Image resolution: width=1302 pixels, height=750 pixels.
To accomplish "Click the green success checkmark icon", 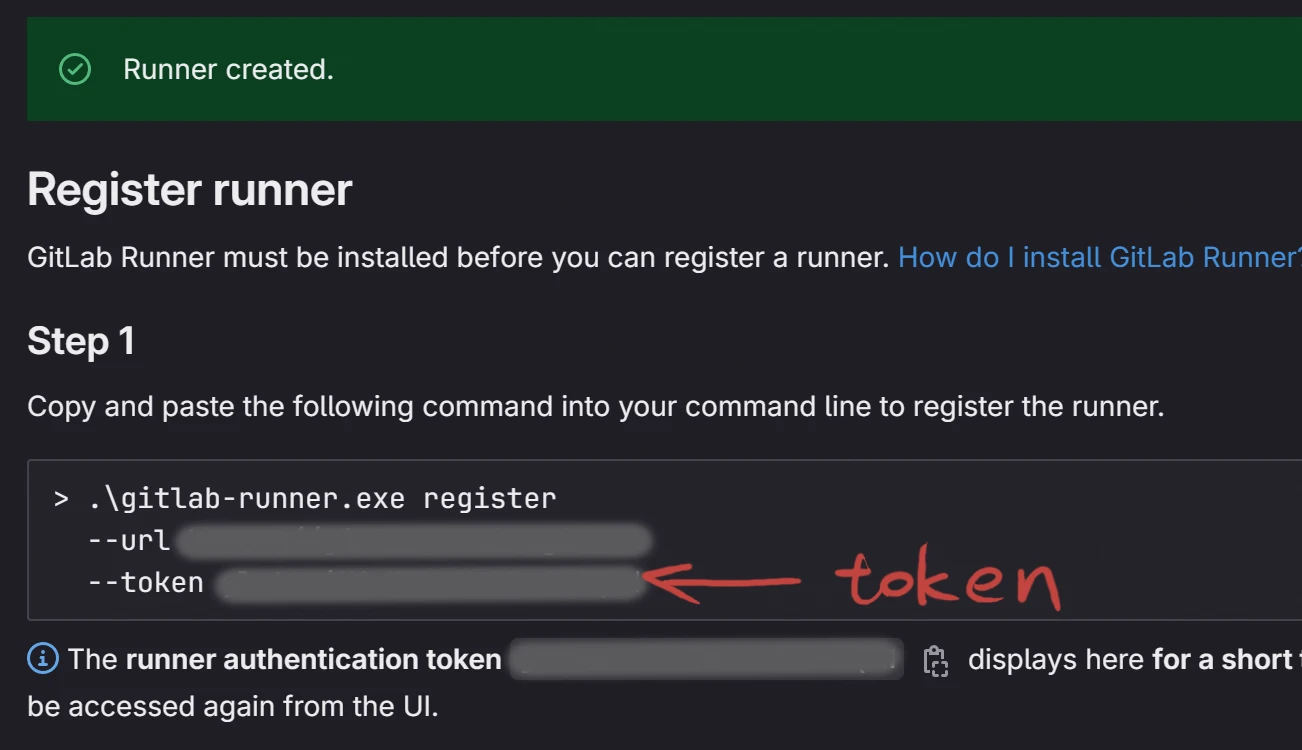I will coord(75,69).
